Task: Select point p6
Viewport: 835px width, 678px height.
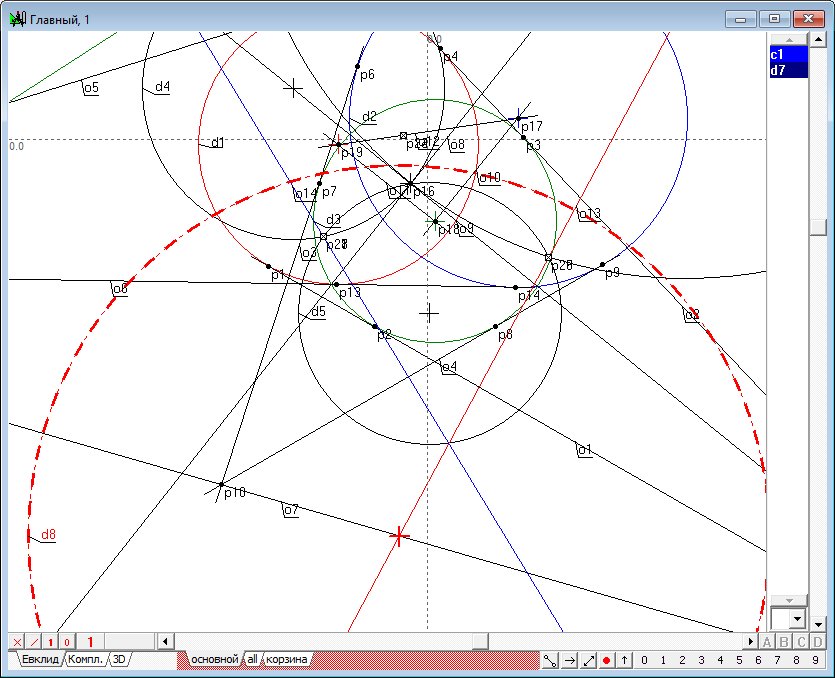Action: coord(357,67)
